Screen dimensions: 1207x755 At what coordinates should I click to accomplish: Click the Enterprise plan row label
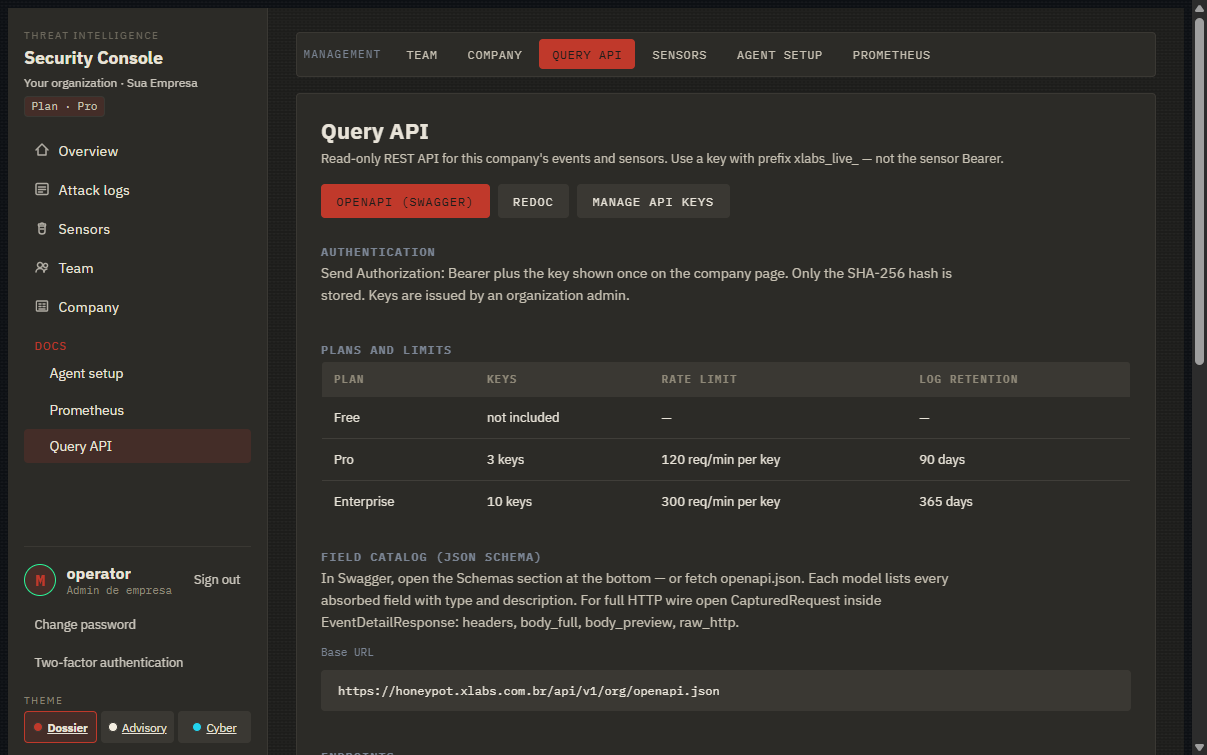point(364,501)
